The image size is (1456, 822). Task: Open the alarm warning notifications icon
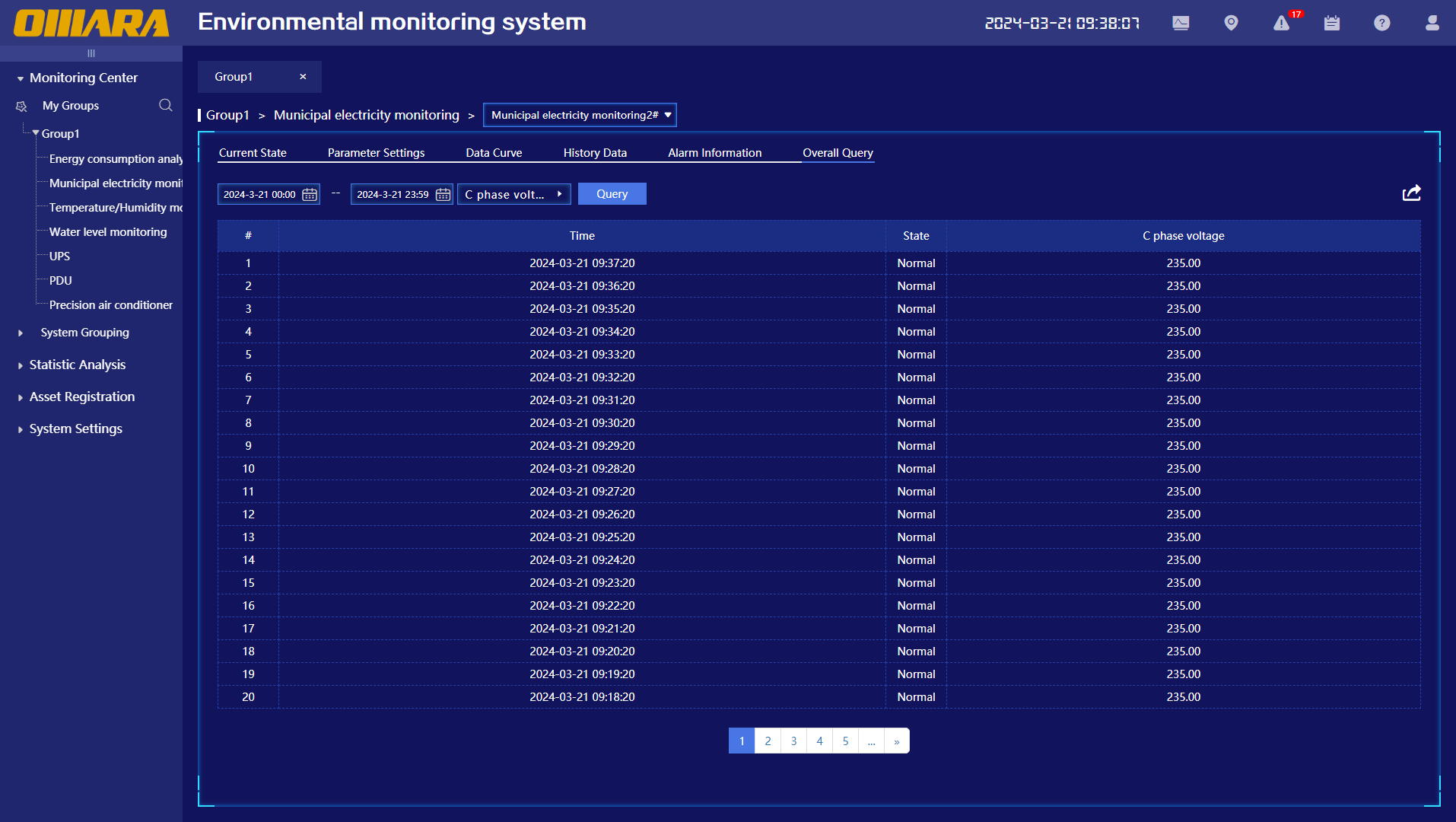1282,24
